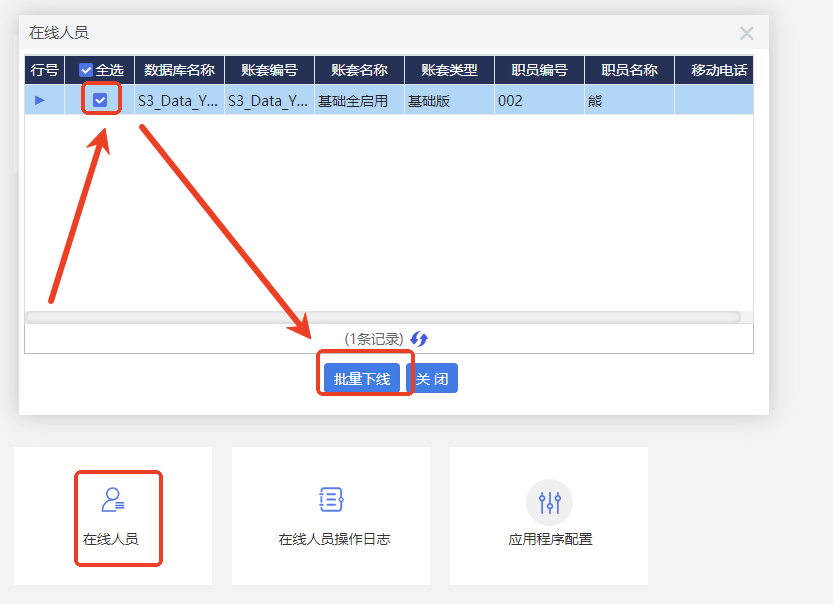833x604 pixels.
Task: Click the 关 闭 button
Action: 432,378
